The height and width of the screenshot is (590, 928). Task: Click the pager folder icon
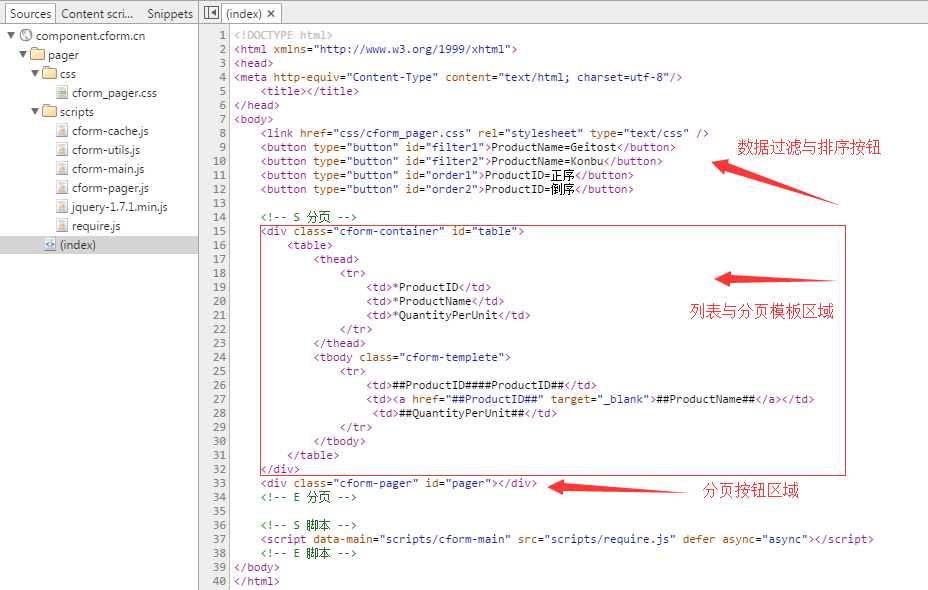click(38, 54)
